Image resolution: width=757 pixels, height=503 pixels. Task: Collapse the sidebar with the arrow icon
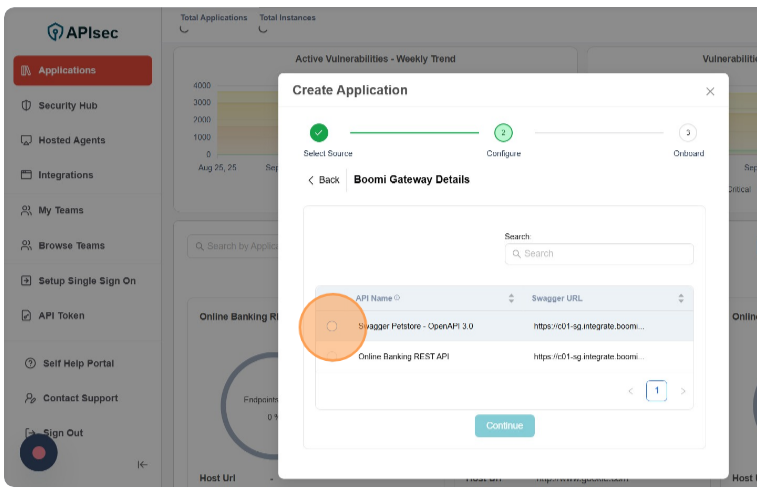(x=142, y=464)
